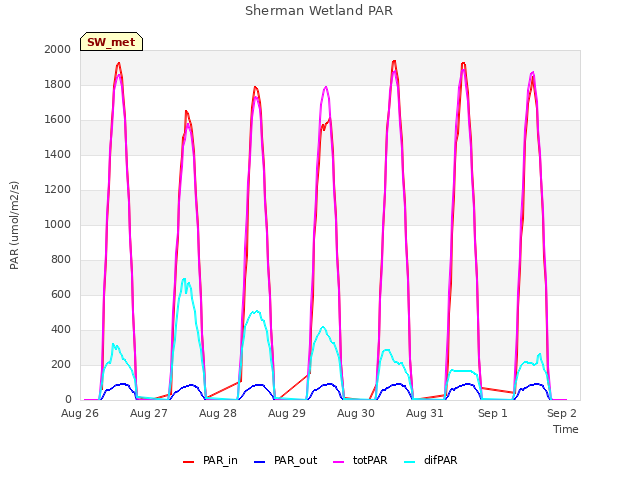Click the 1800 y-axis tick label

tap(58, 84)
